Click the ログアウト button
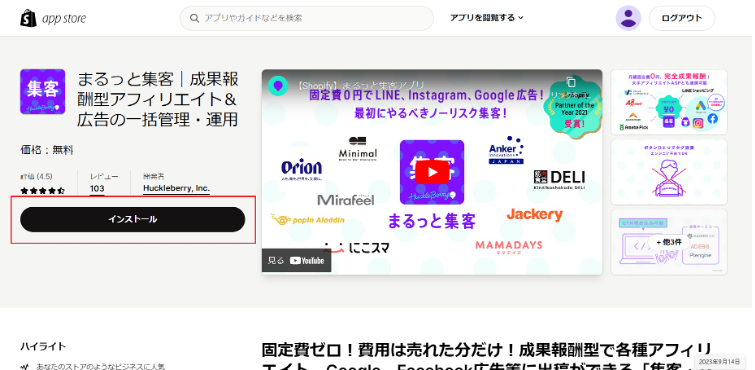The image size is (755, 370). click(x=681, y=18)
